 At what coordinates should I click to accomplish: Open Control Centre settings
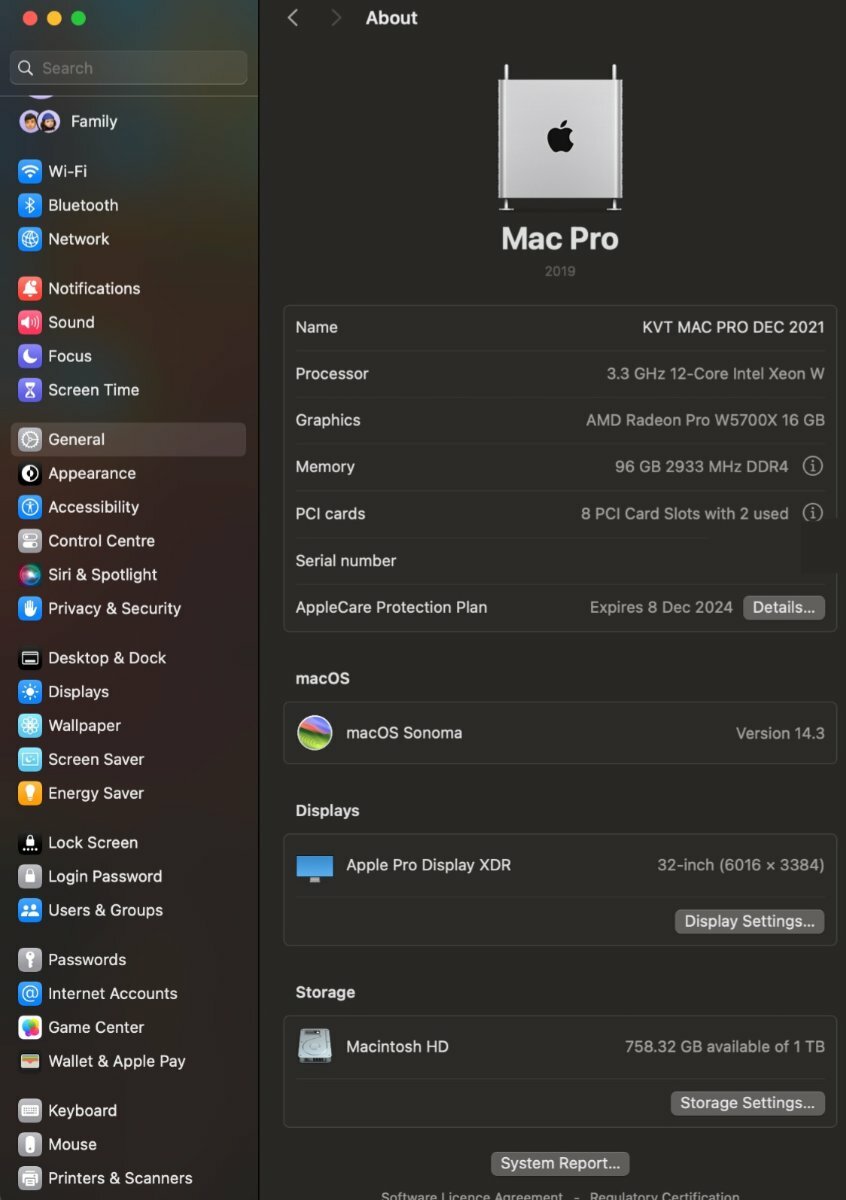pyautogui.click(x=128, y=541)
